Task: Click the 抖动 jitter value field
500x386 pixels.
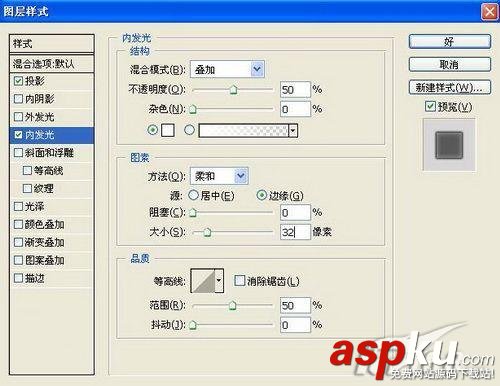Action: (x=295, y=325)
